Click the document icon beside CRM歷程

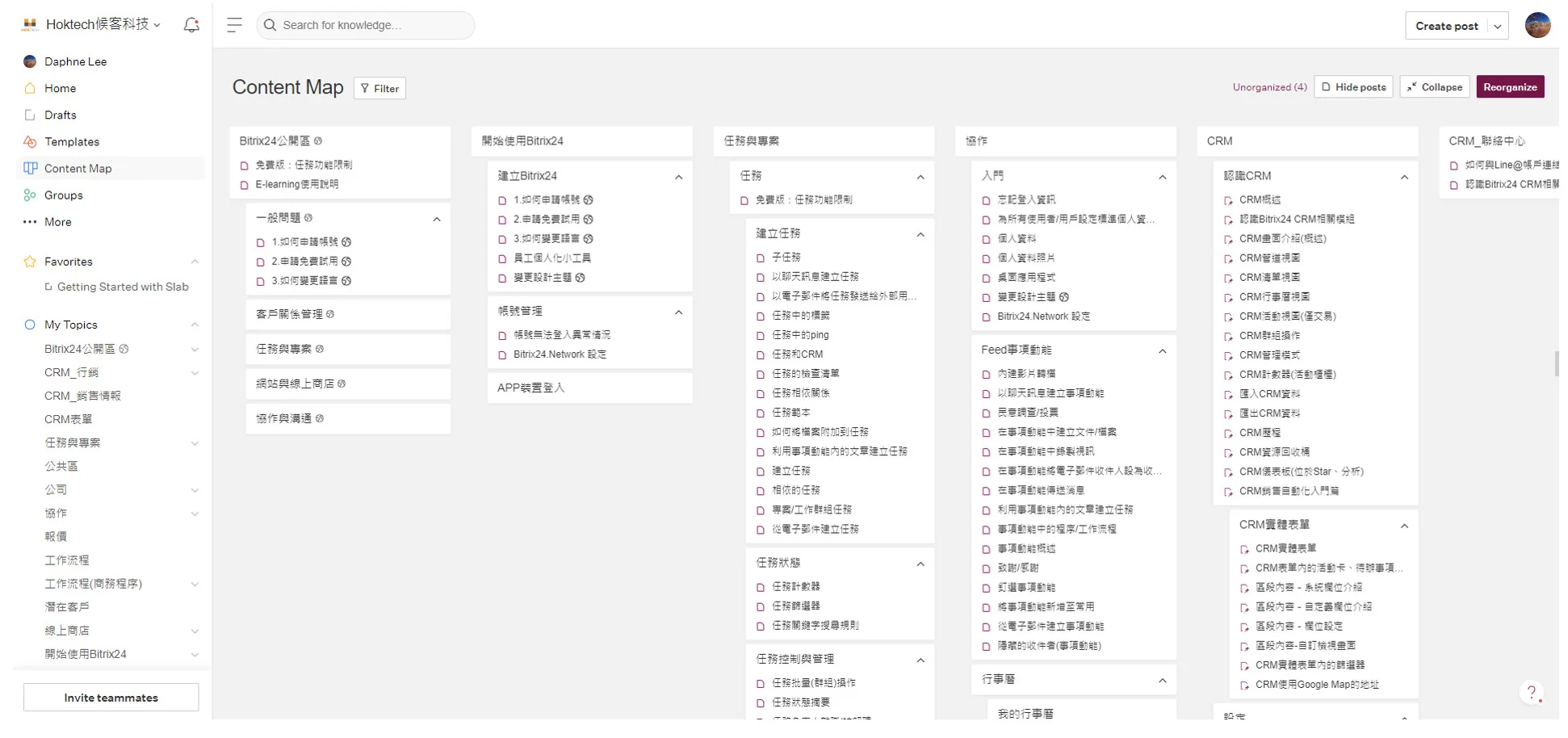(1228, 434)
